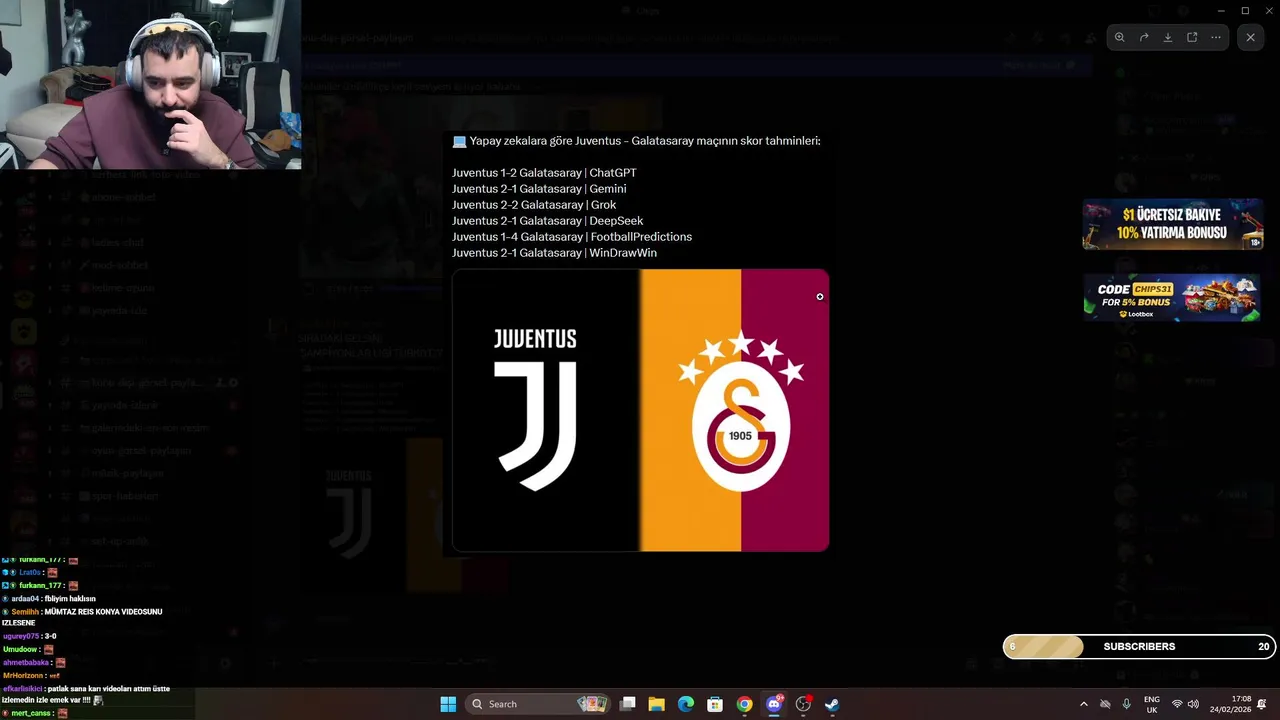Maximize or restore the Discord window

1245,11
